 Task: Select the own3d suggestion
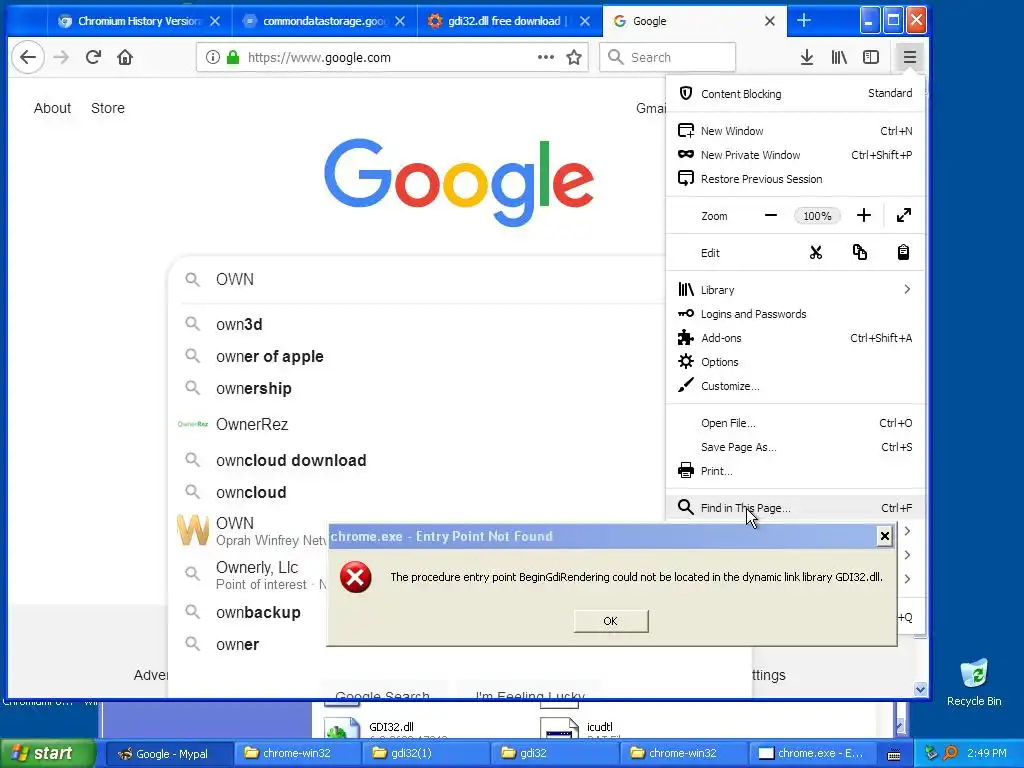(418, 325)
